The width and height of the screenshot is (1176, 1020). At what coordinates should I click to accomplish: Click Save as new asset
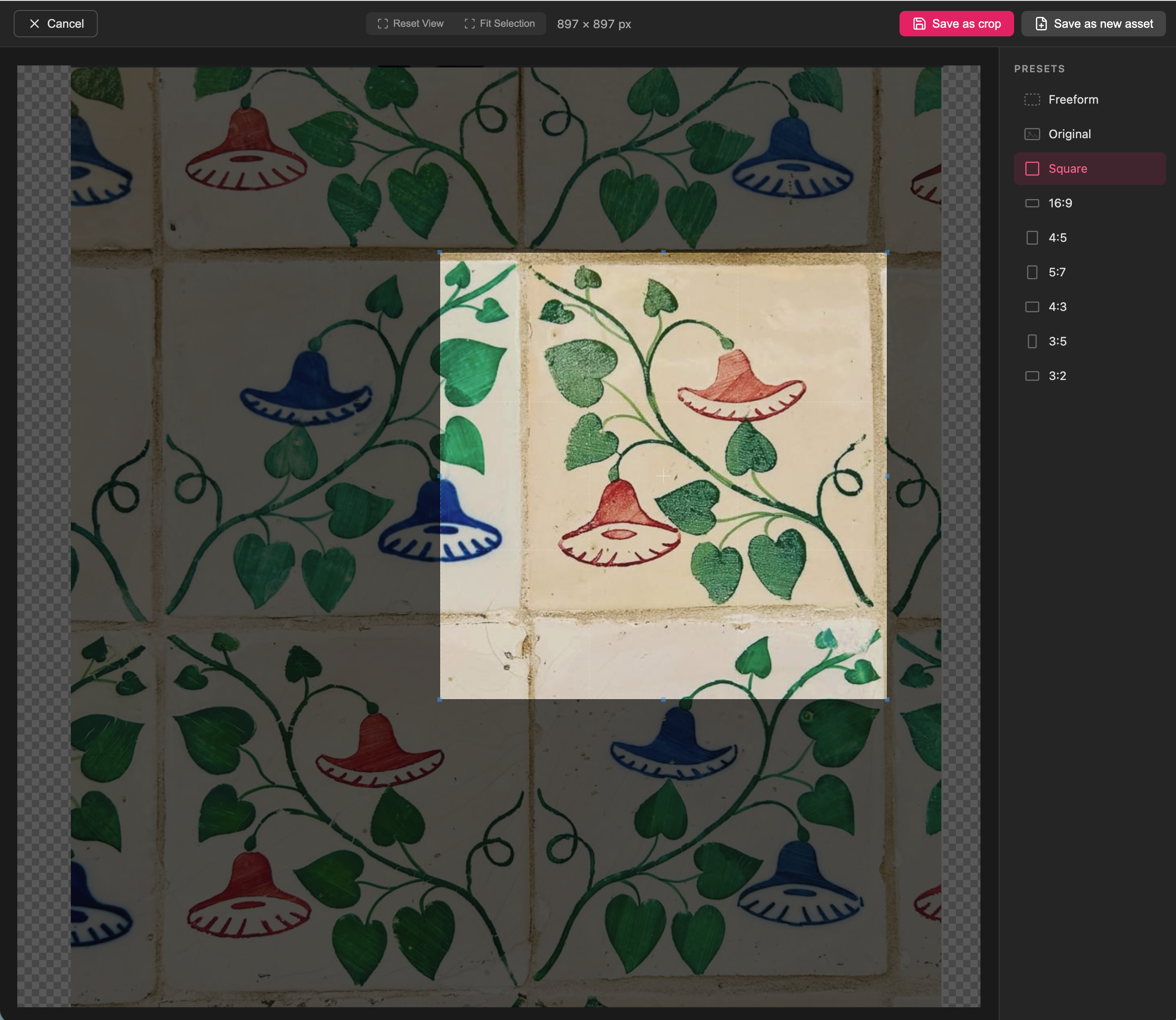[1093, 24]
